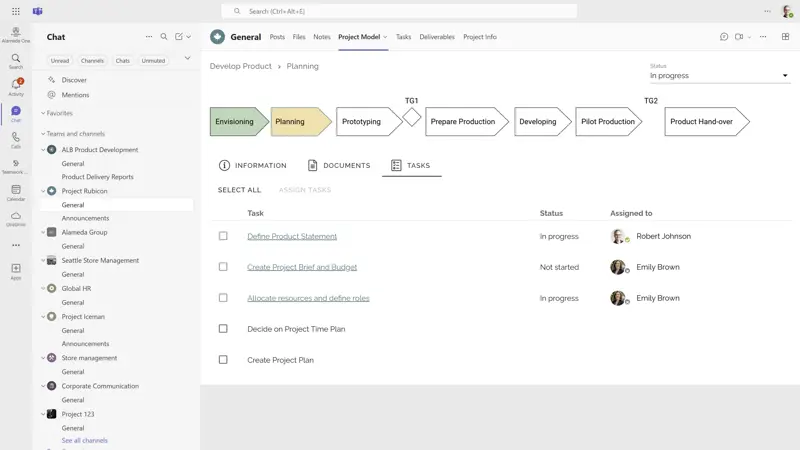The width and height of the screenshot is (800, 450).
Task: Start a new chat compose icon
Action: coord(179,37)
